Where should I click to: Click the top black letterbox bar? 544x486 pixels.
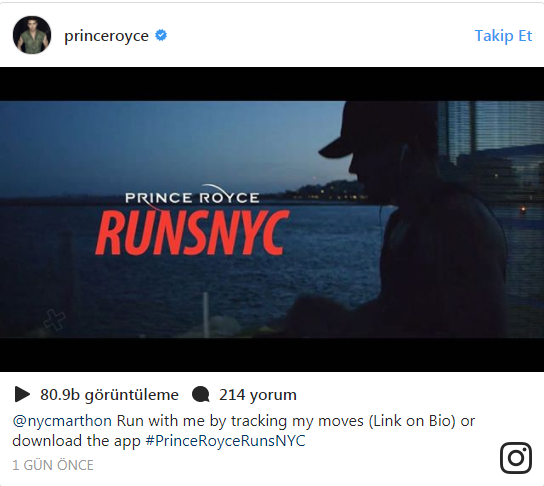coord(272,84)
